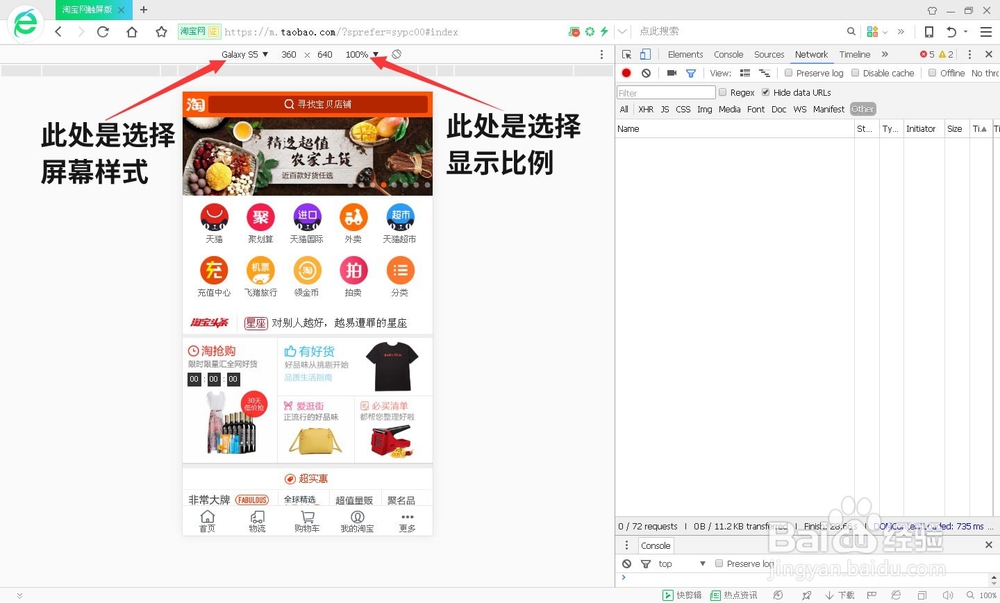This screenshot has height=603, width=1000.
Task: Filter requests by Img type
Action: [x=705, y=110]
